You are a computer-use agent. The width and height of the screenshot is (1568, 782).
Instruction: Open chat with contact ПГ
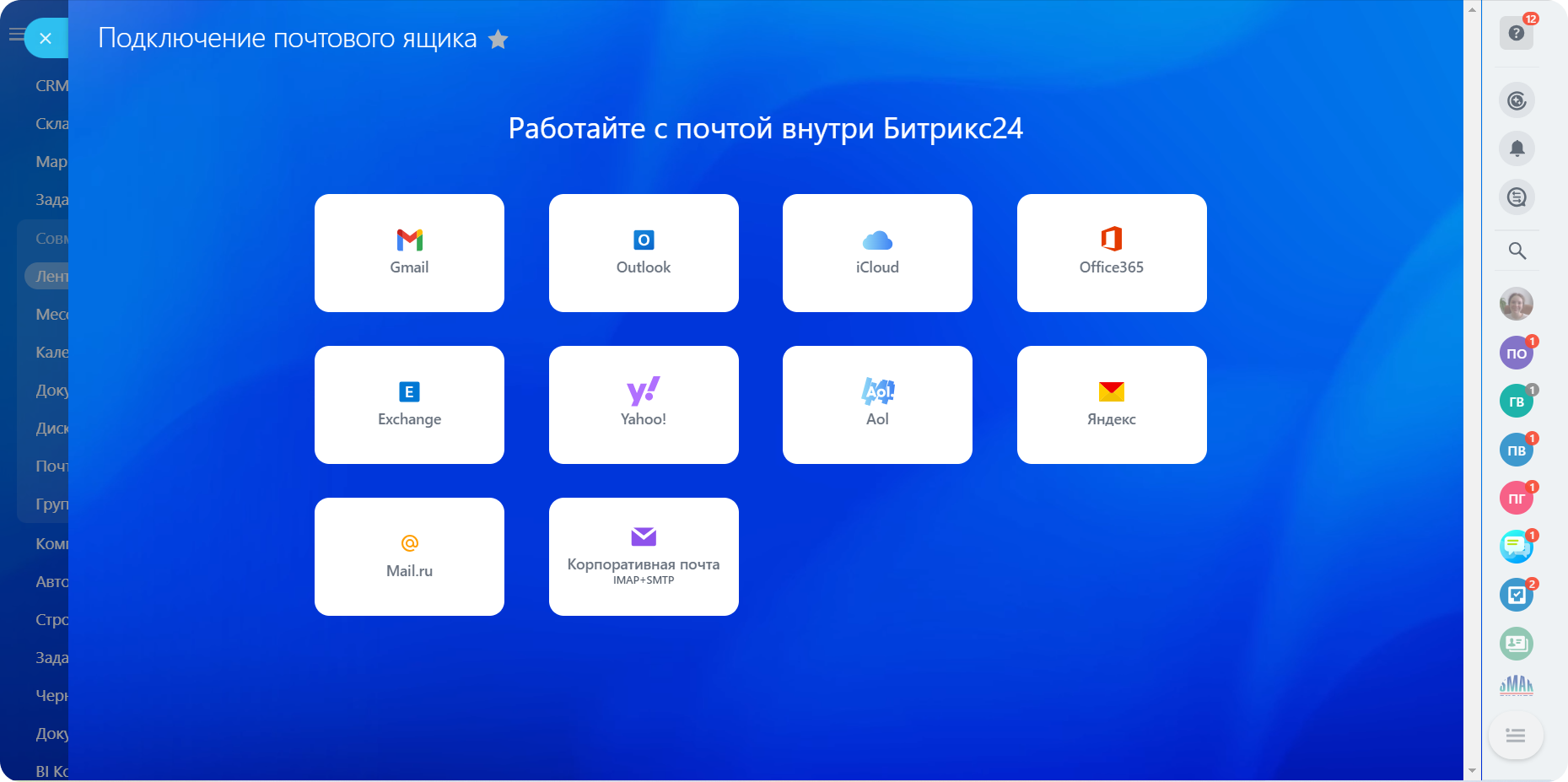(x=1517, y=499)
